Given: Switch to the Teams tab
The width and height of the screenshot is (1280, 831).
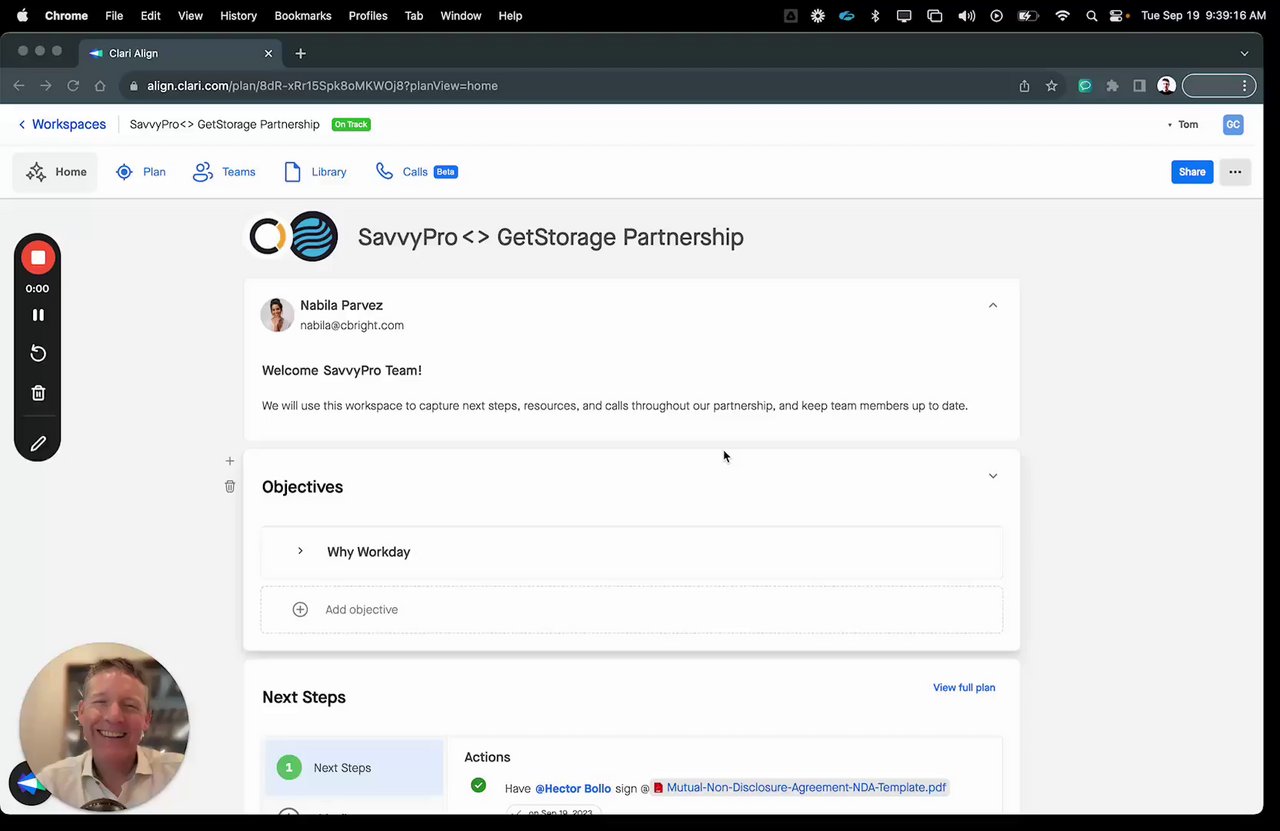Looking at the screenshot, I should pos(224,172).
